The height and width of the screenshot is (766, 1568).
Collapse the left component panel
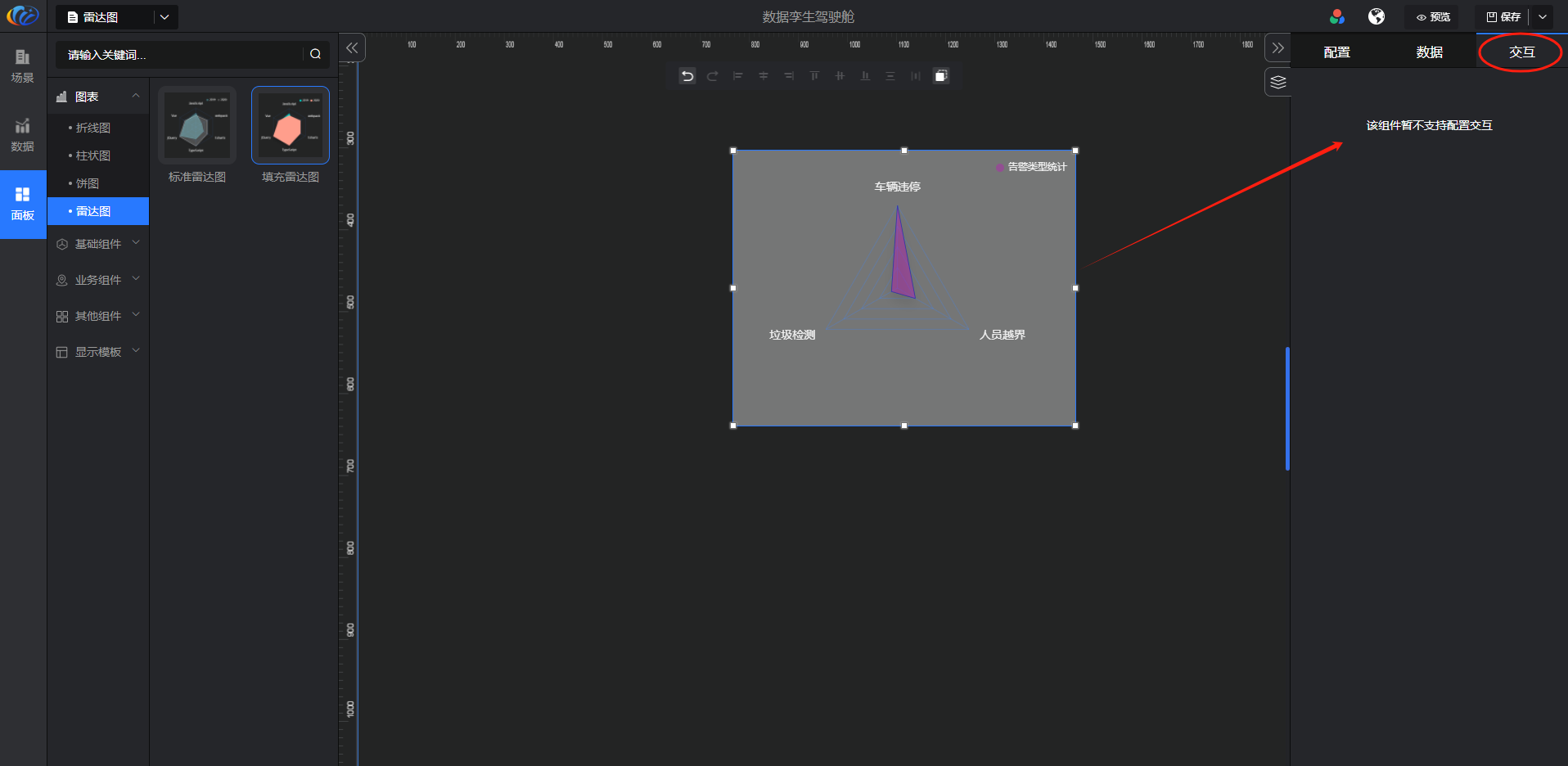352,48
